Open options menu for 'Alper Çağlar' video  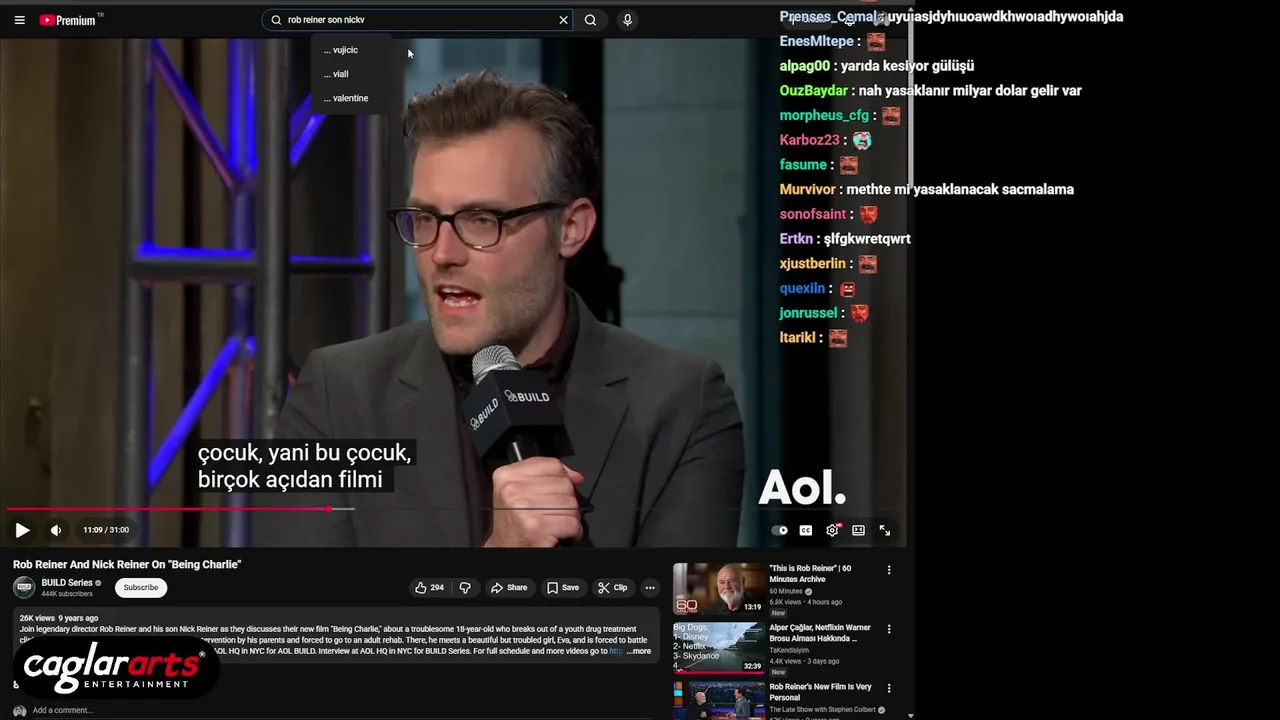coord(889,629)
